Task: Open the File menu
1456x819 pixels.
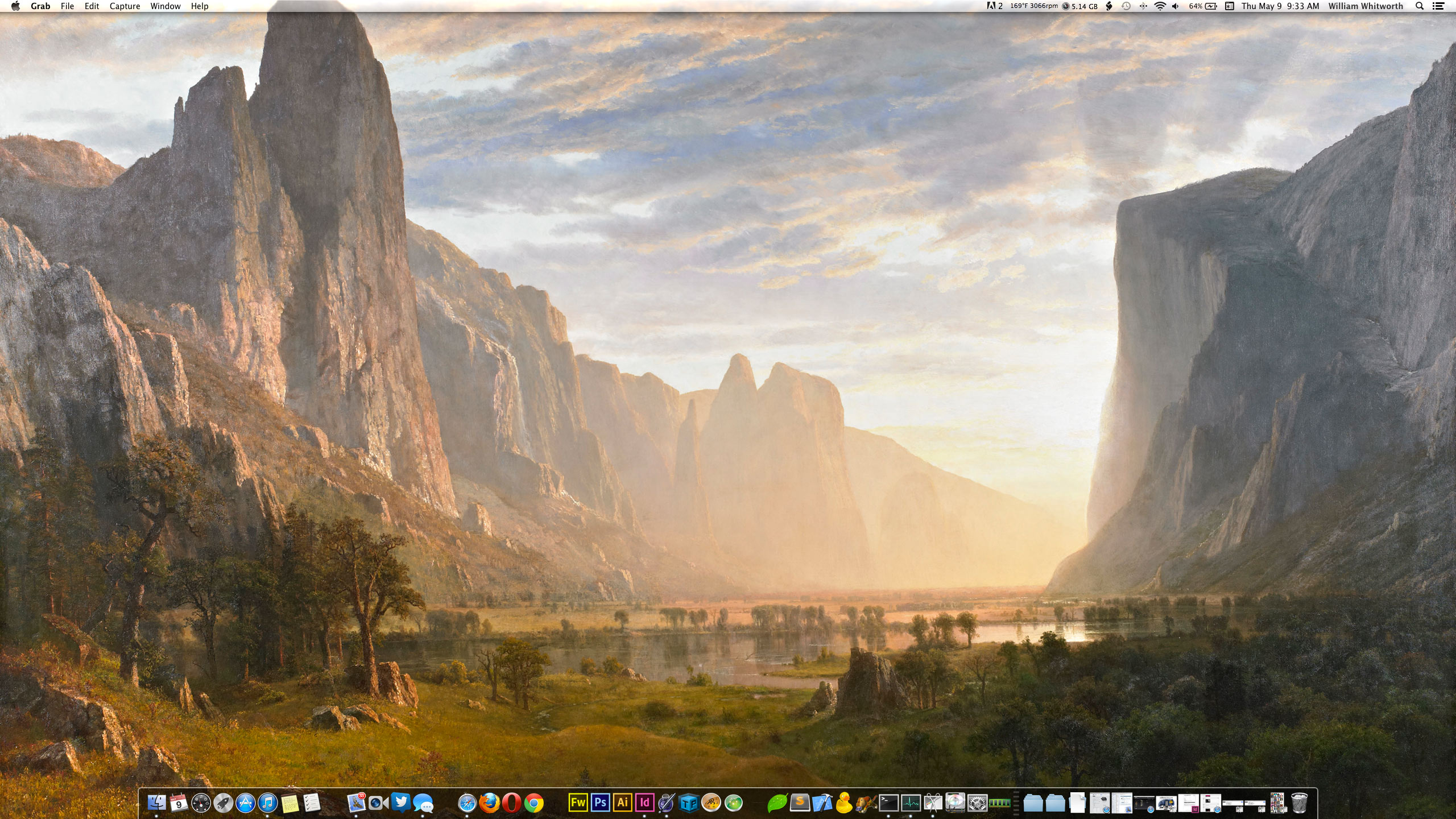Action: [x=67, y=6]
